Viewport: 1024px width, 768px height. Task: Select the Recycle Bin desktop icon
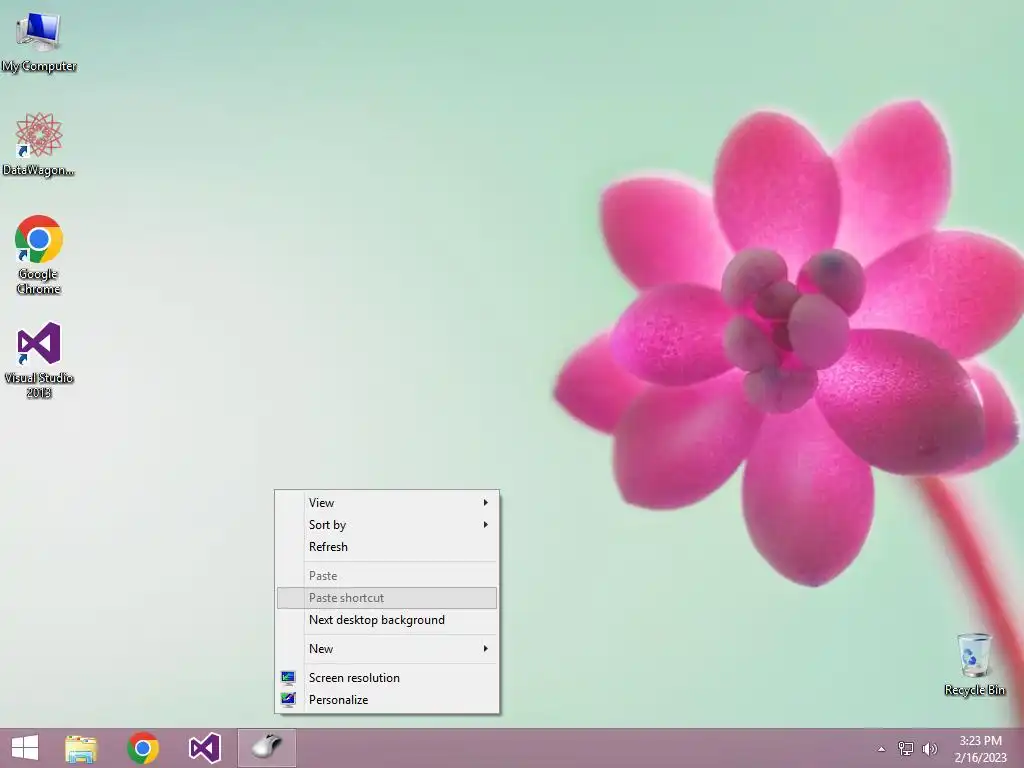click(974, 664)
